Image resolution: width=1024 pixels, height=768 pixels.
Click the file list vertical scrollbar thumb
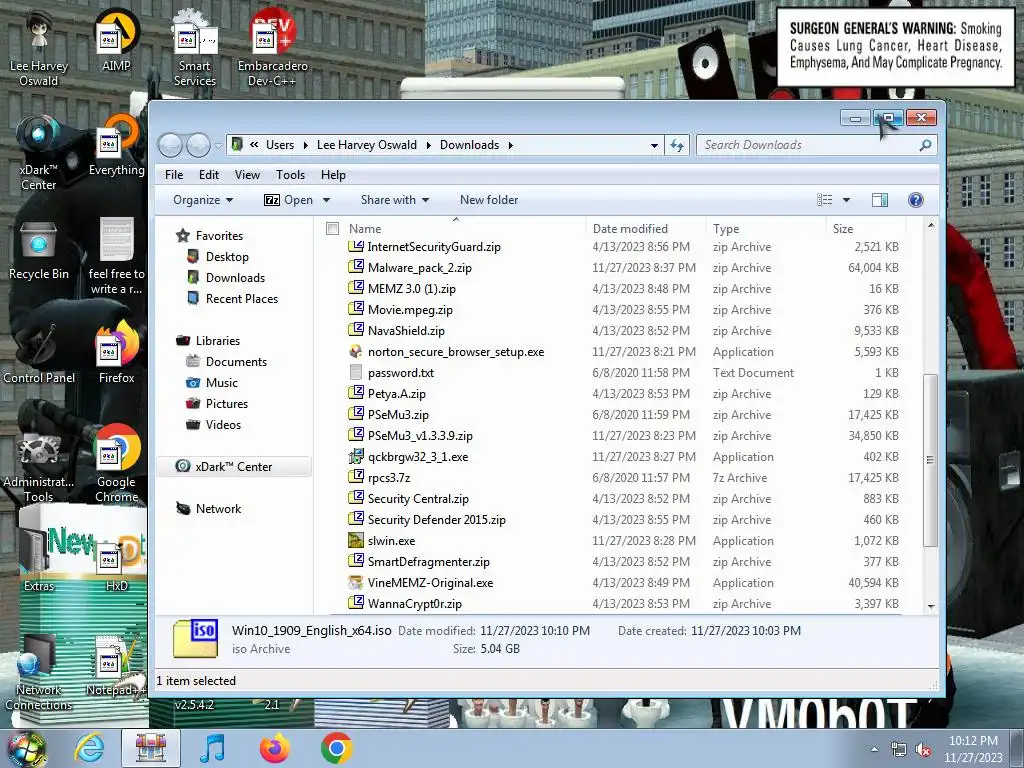pos(931,460)
